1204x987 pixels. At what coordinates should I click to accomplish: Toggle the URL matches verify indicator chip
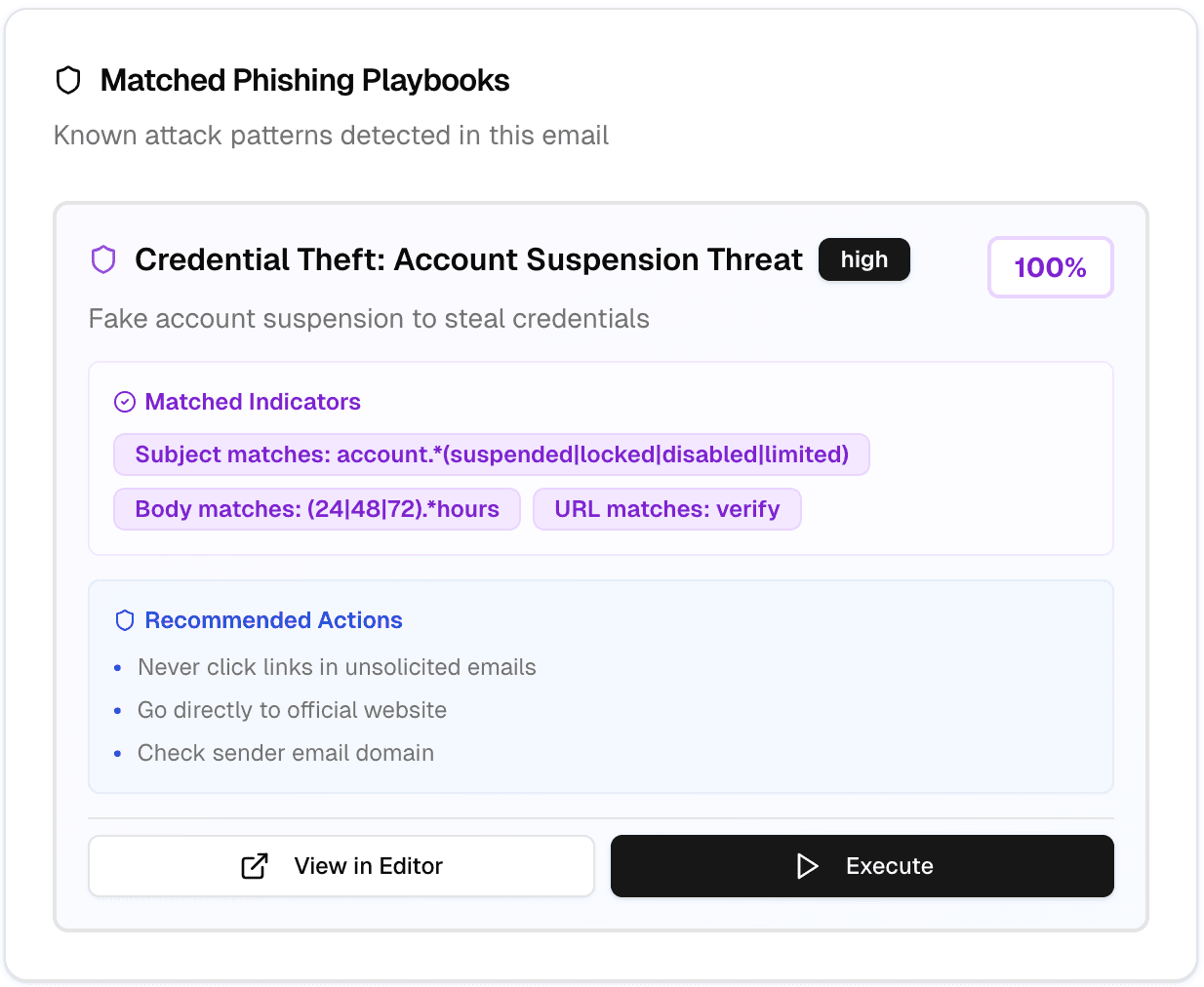pyautogui.click(x=666, y=508)
